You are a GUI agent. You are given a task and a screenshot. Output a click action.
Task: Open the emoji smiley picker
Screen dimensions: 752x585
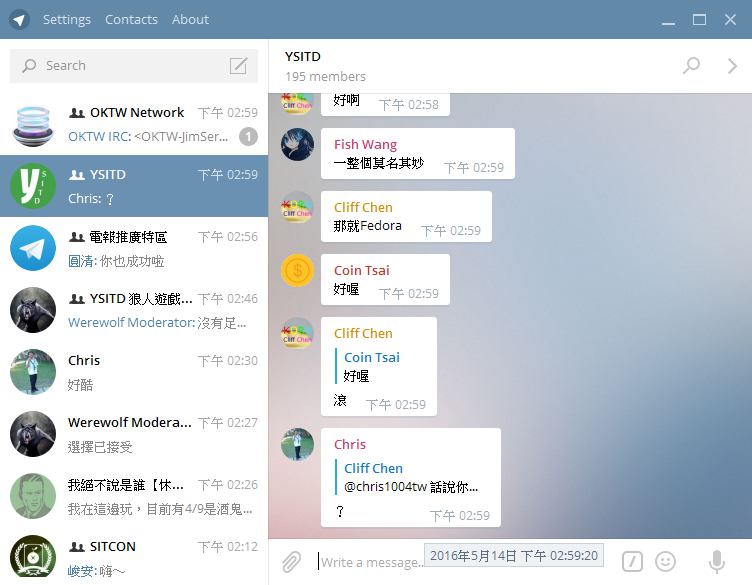point(665,562)
